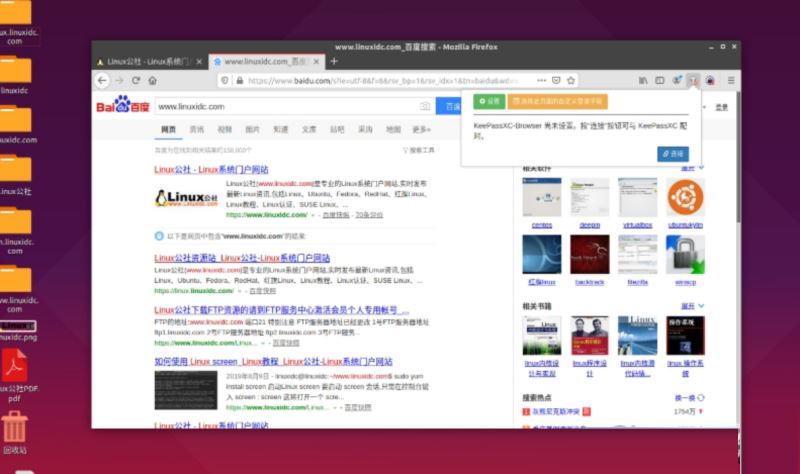Save page to Pocket icon
800x474 pixels.
556,81
